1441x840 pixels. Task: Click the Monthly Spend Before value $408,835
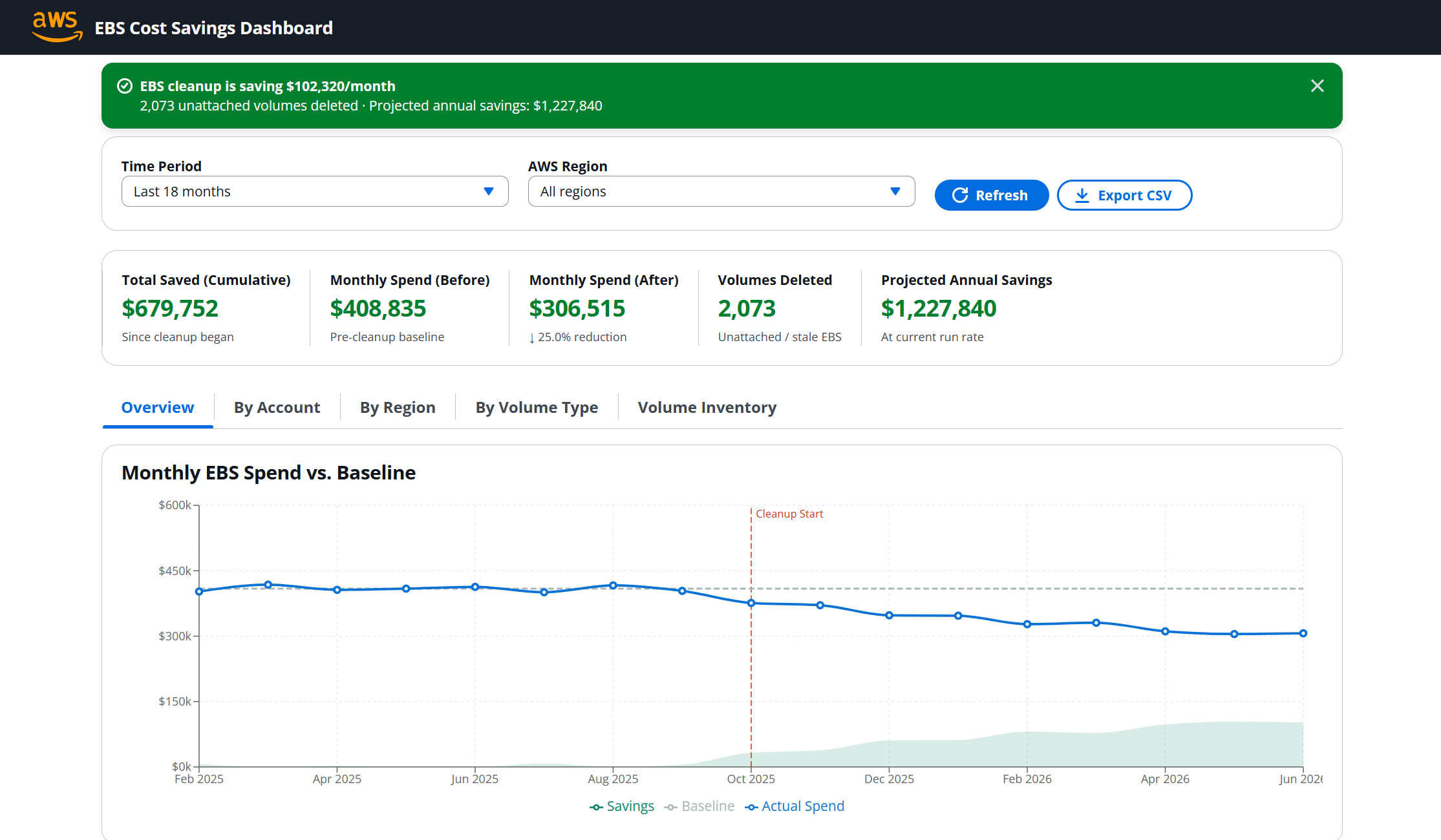[378, 309]
